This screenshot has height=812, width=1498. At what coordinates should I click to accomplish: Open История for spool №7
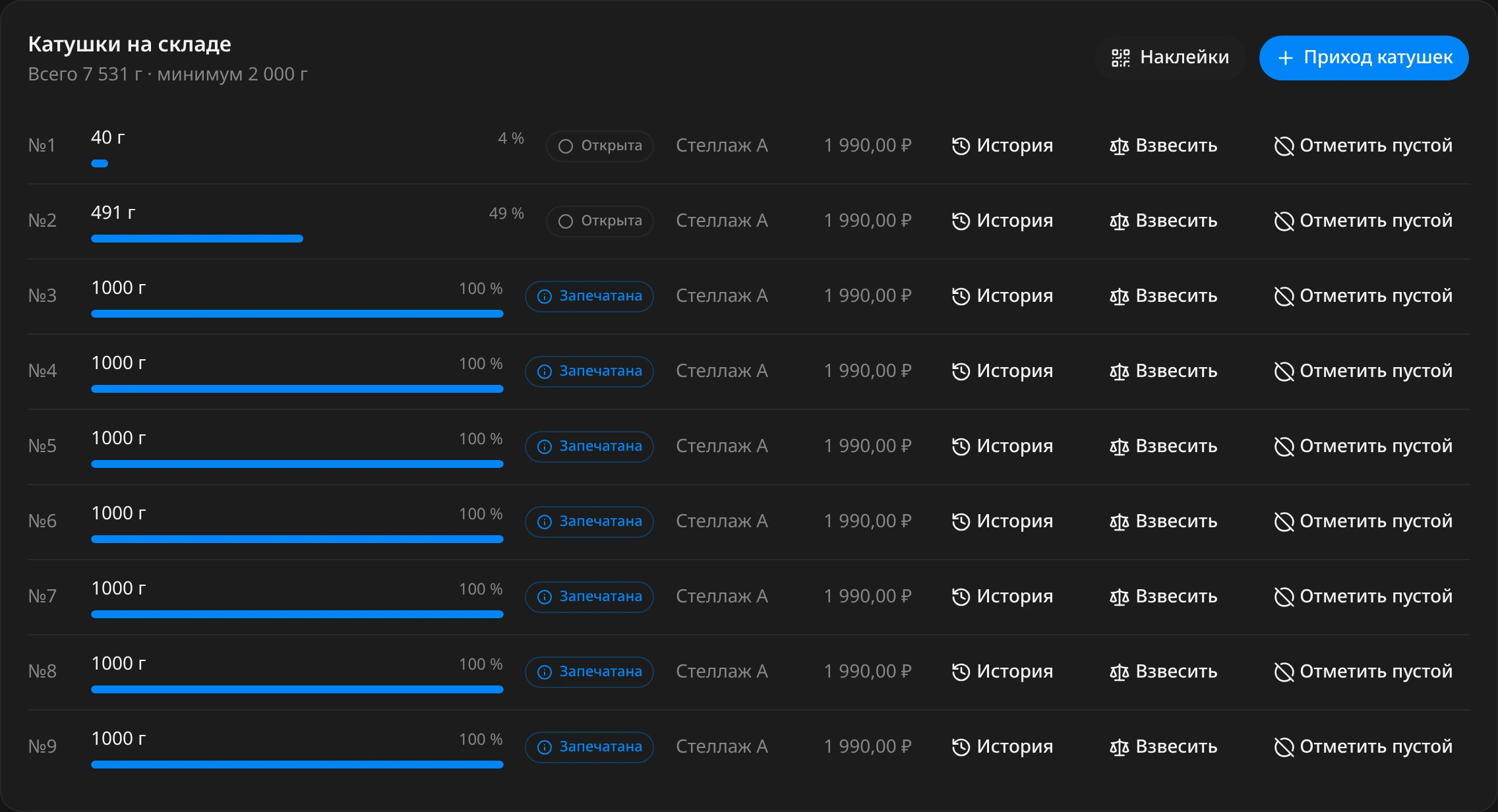point(1002,596)
